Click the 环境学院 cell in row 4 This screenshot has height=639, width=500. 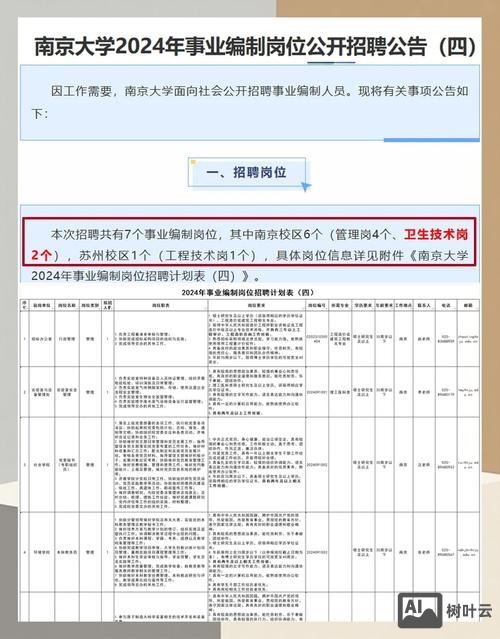[x=42, y=553]
